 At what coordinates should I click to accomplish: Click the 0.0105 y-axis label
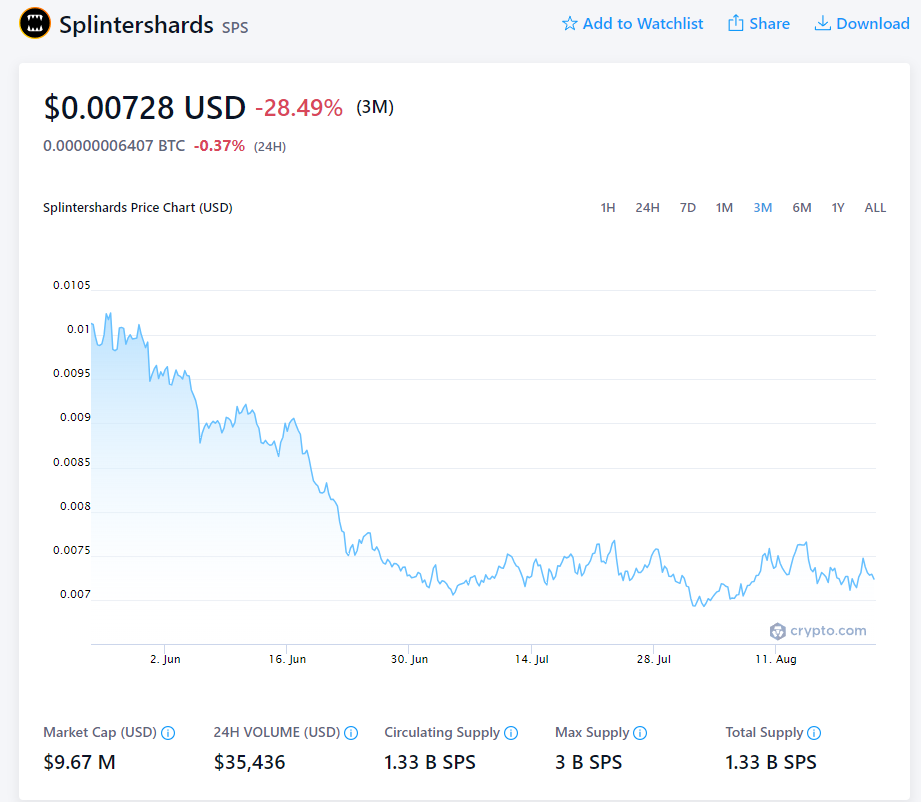pyautogui.click(x=72, y=285)
